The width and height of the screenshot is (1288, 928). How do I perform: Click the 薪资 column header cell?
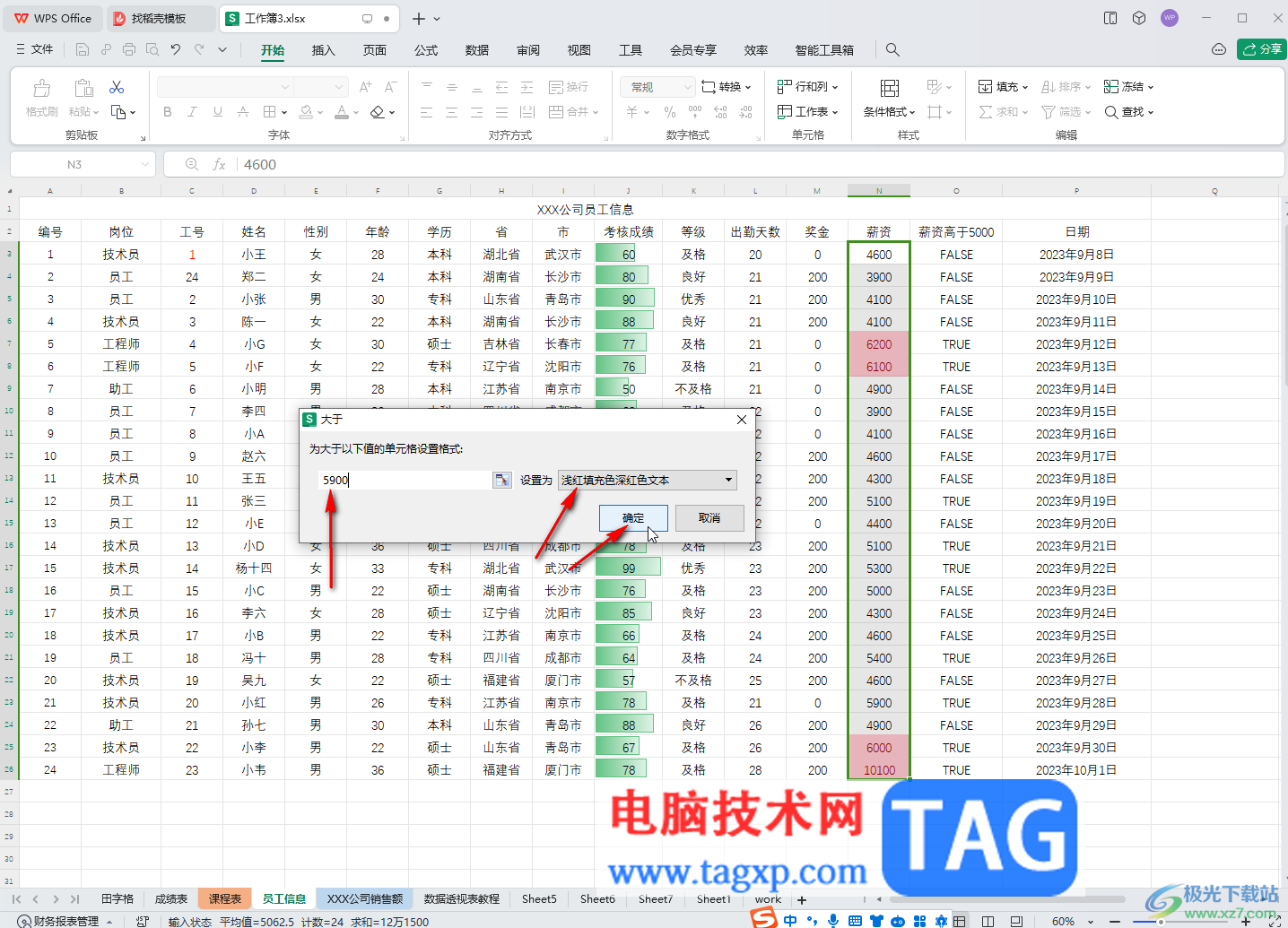coord(879,231)
